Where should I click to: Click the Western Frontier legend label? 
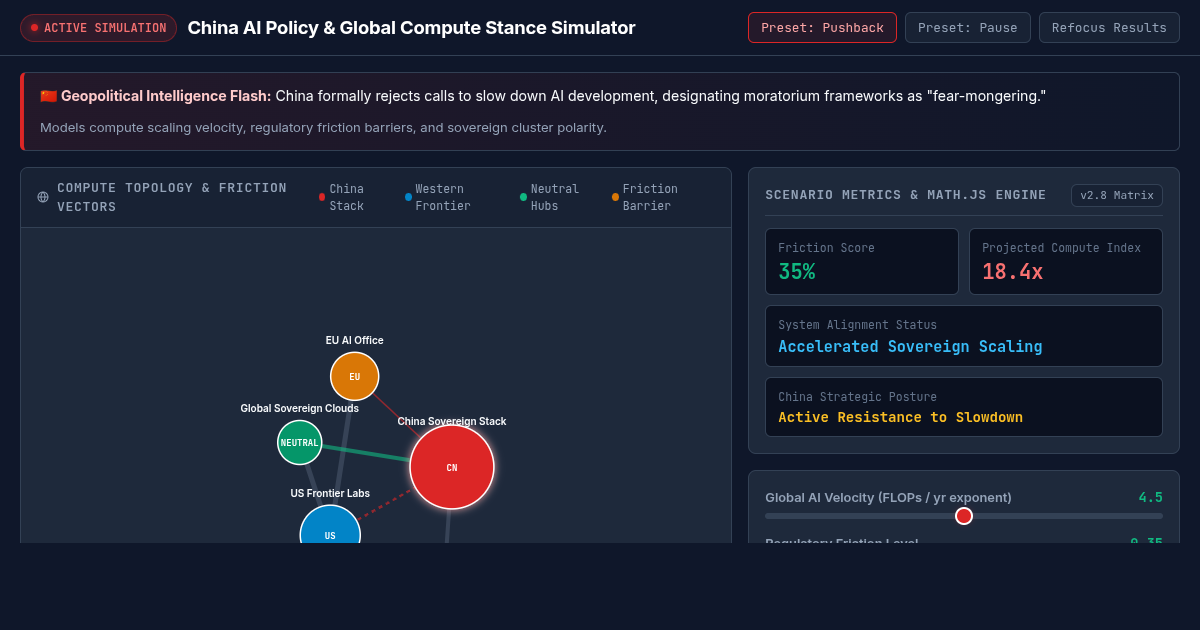(x=443, y=197)
